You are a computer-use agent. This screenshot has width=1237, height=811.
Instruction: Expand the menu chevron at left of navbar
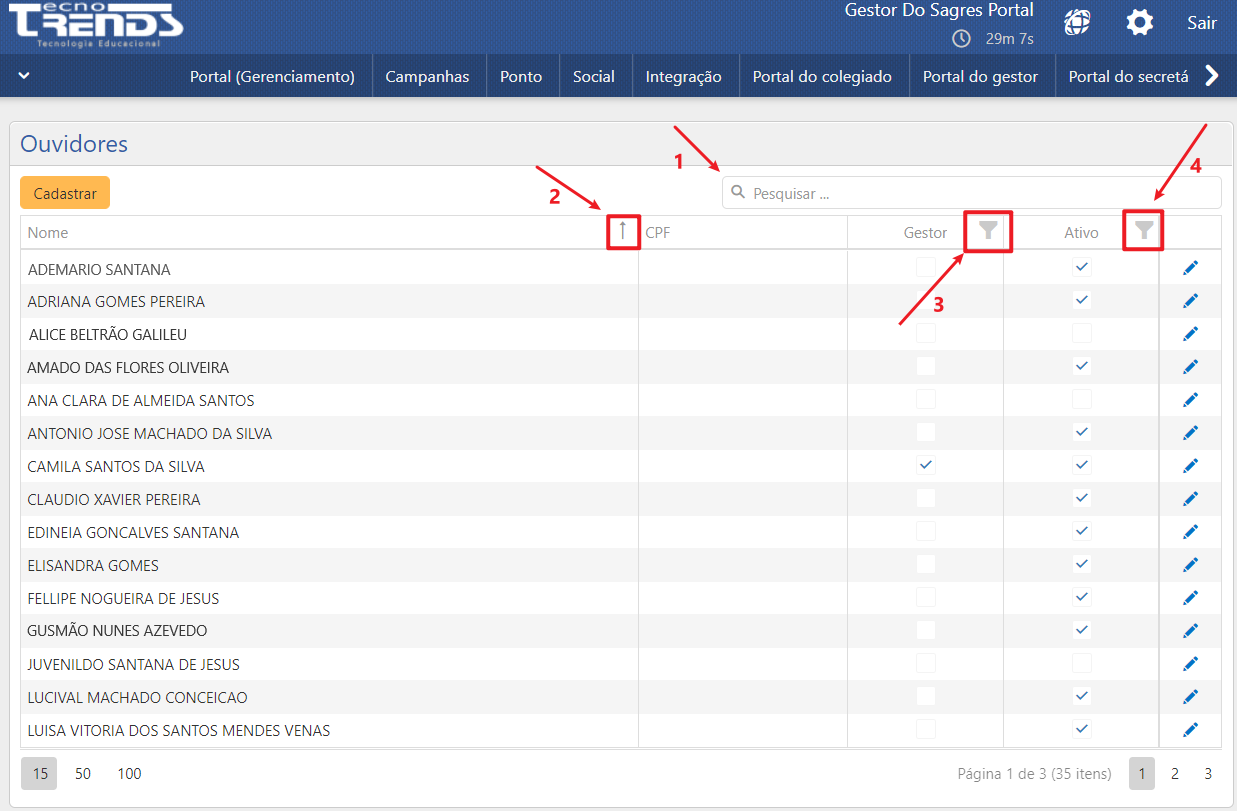(x=24, y=76)
